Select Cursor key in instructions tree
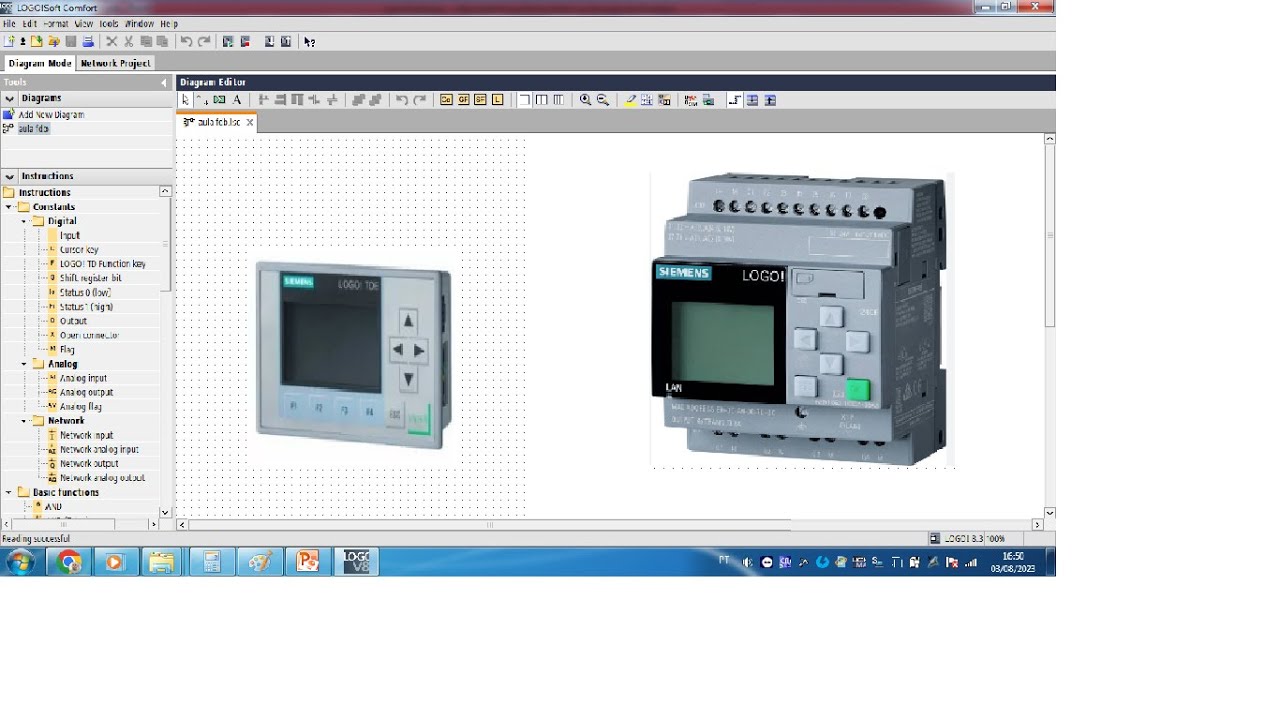This screenshot has width=1280, height=720. pyautogui.click(x=79, y=250)
